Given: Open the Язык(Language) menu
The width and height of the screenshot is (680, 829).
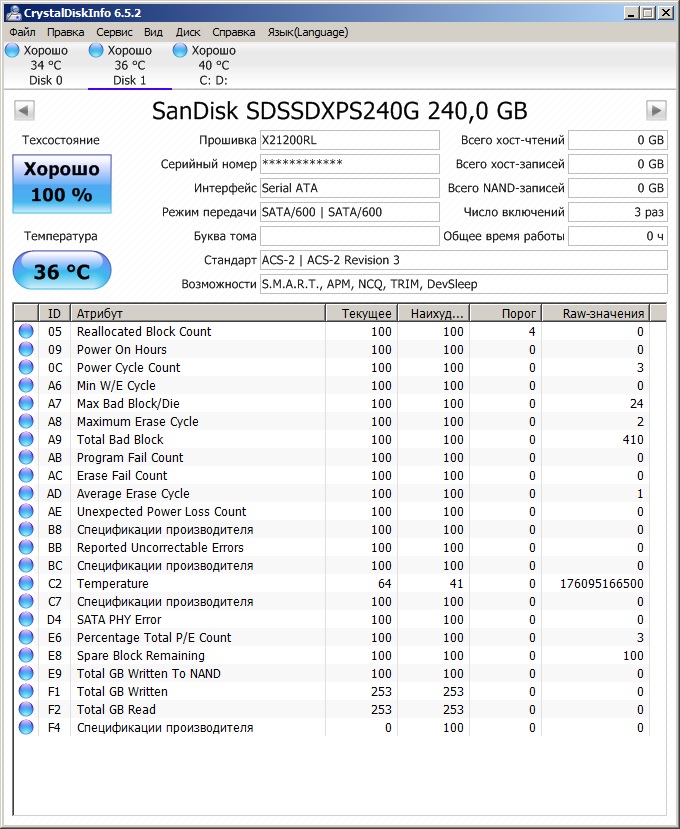Looking at the screenshot, I should click(x=307, y=32).
